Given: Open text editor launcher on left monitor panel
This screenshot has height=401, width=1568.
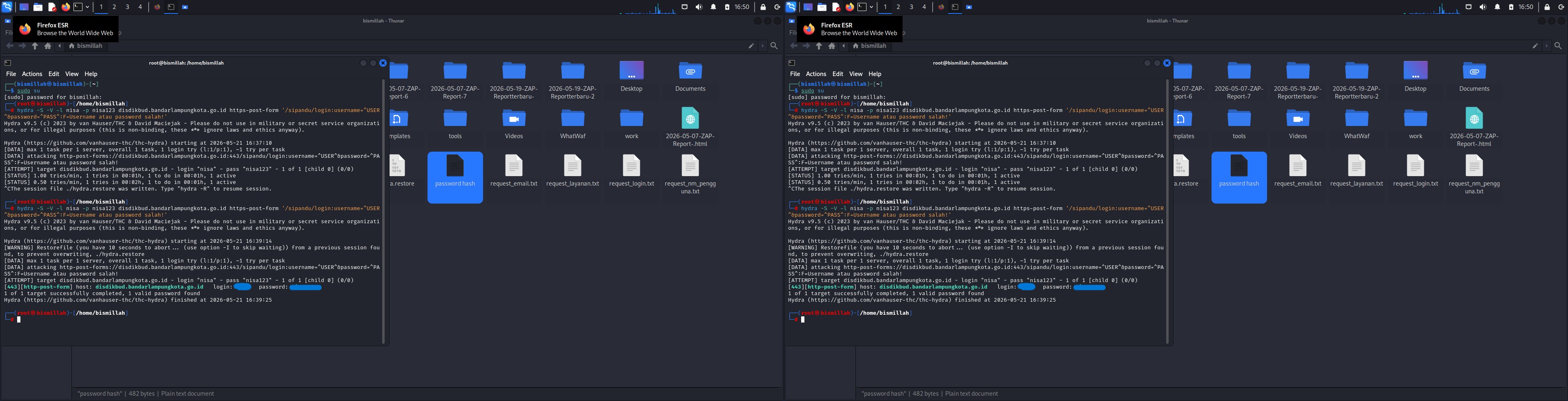Looking at the screenshot, I should pos(52,7).
